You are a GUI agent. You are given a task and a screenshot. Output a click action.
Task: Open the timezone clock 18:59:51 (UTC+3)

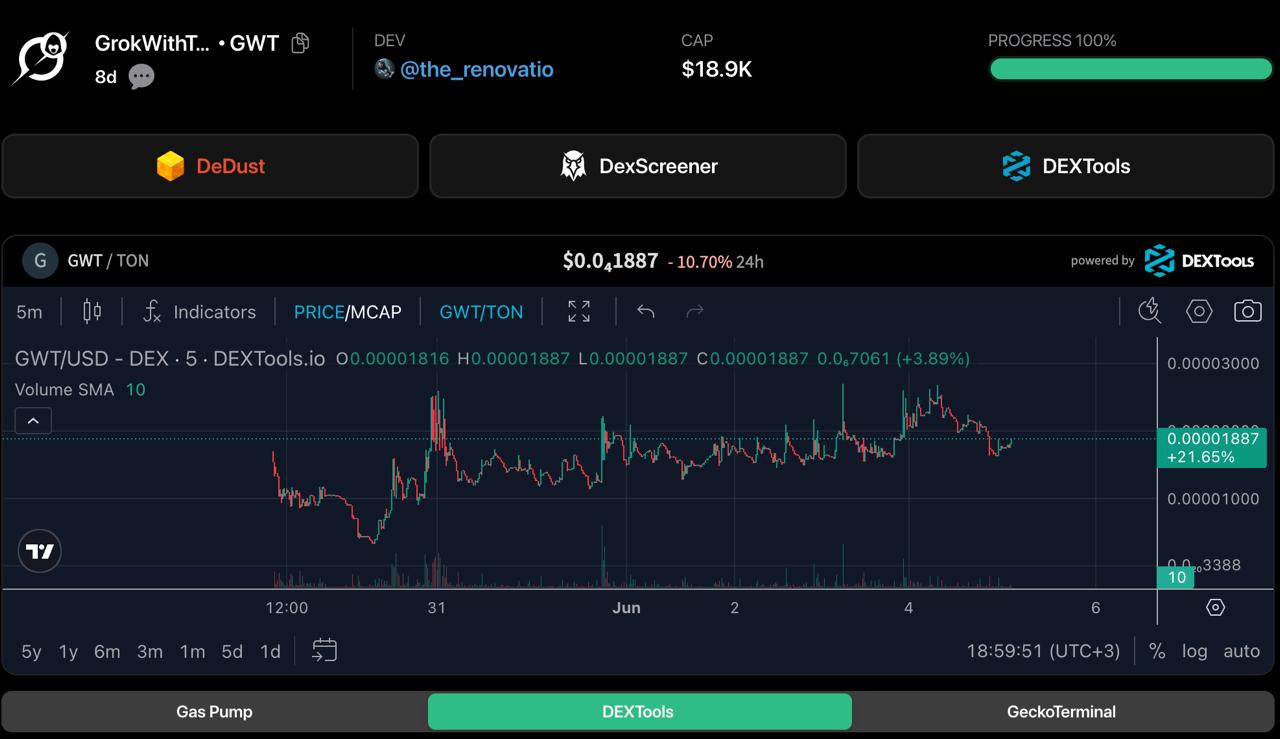1043,651
